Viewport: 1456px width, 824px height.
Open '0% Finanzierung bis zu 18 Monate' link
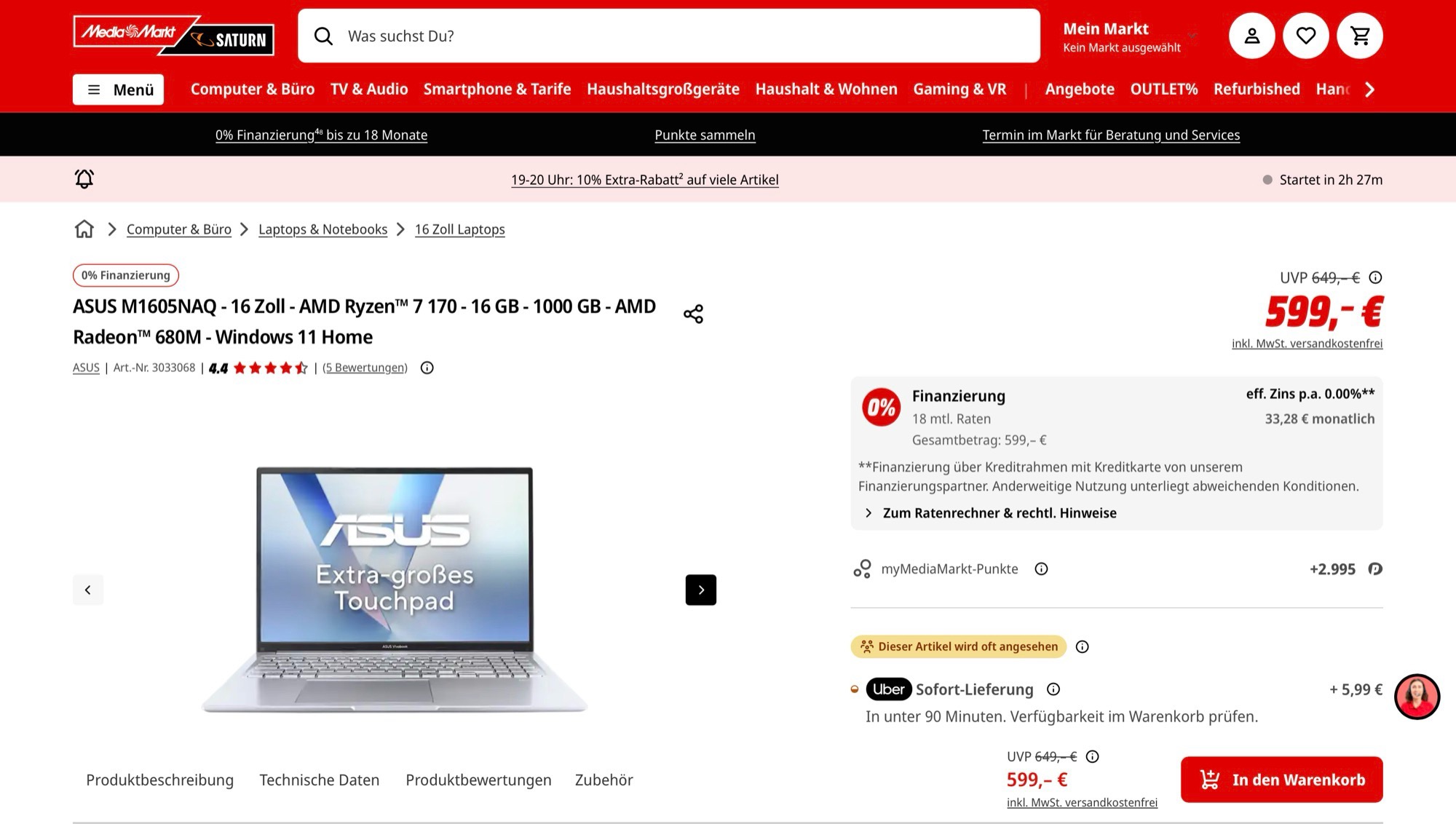tap(321, 135)
